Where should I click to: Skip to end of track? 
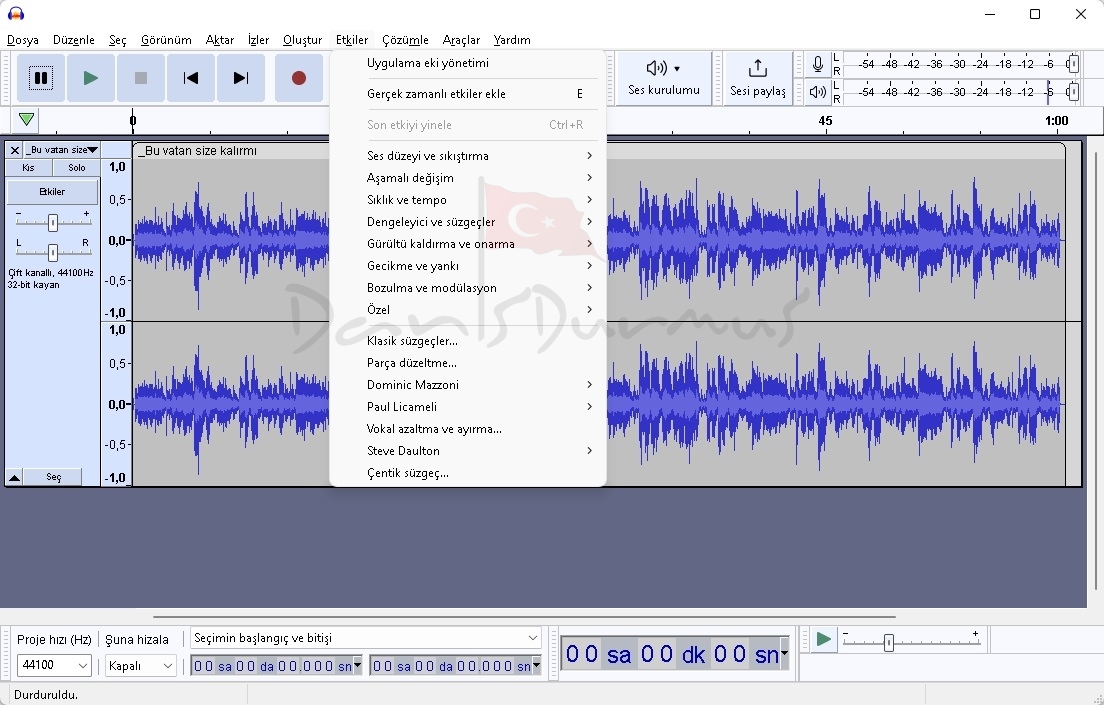[x=240, y=78]
